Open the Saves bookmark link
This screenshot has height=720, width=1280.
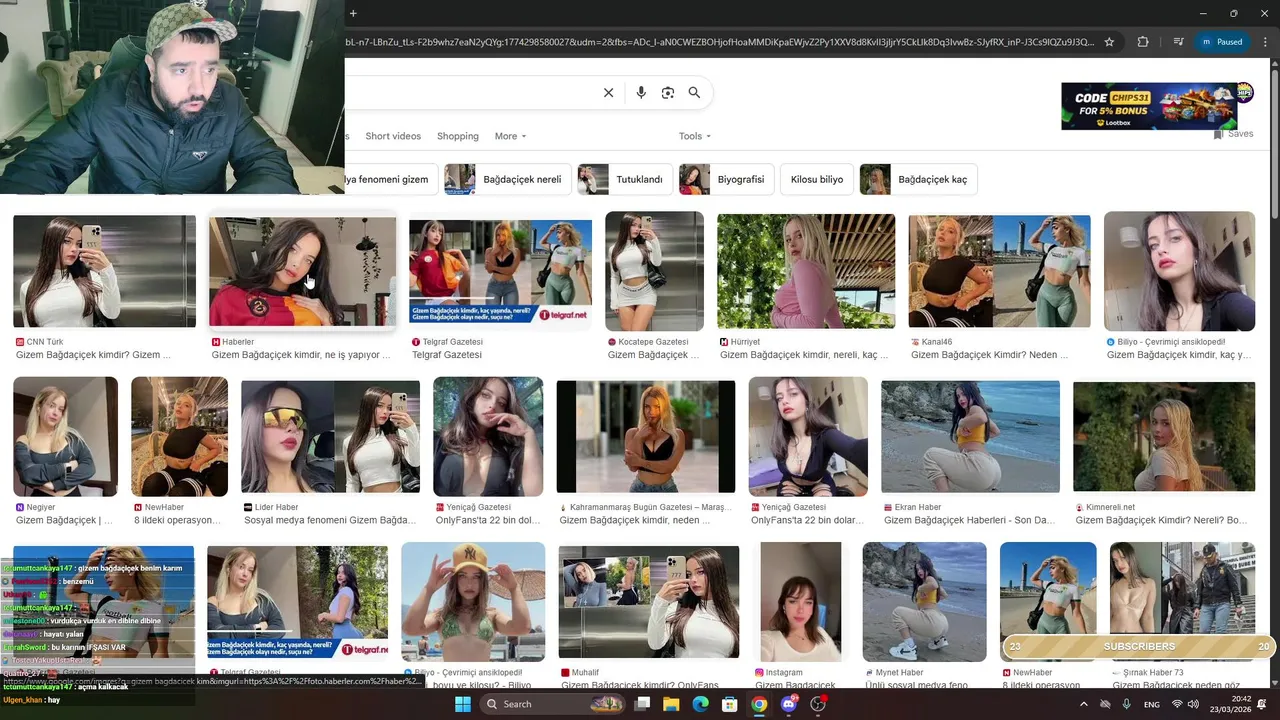pyautogui.click(x=1233, y=134)
